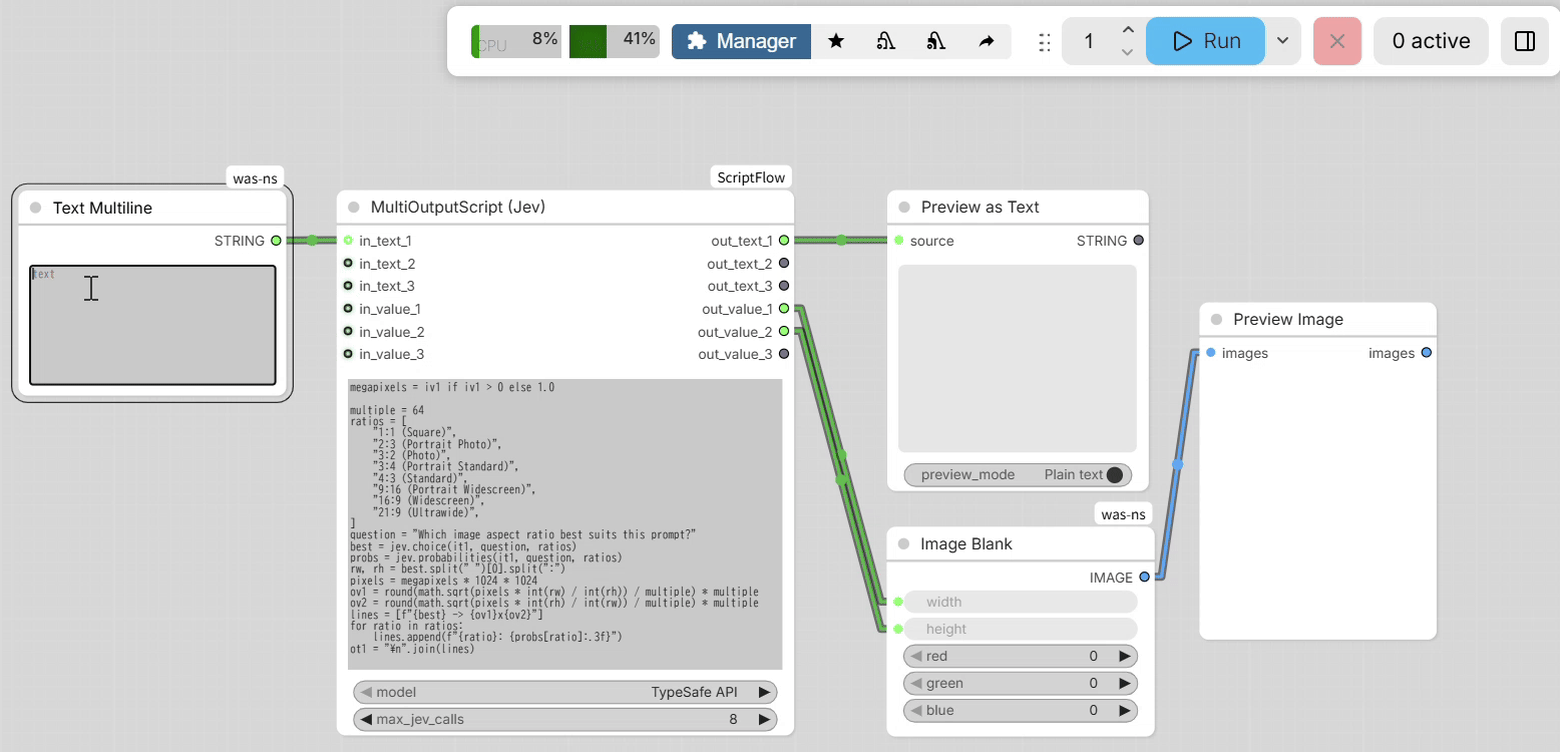
Task: Collapse the Preview Image node dot
Action: [x=1216, y=319]
